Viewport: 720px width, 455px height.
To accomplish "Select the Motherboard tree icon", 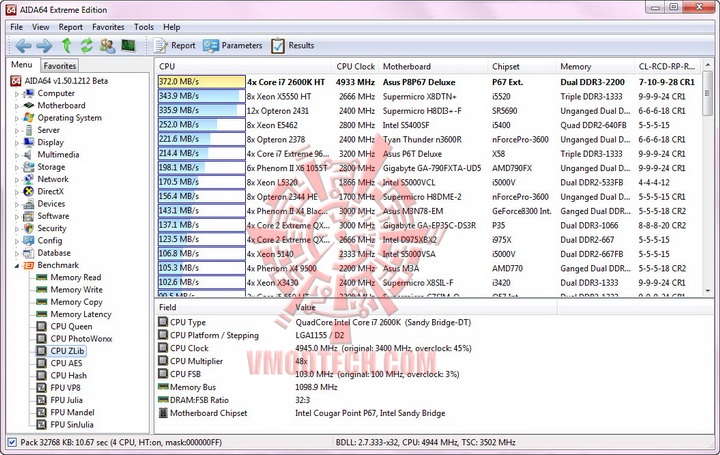I will pyautogui.click(x=29, y=105).
